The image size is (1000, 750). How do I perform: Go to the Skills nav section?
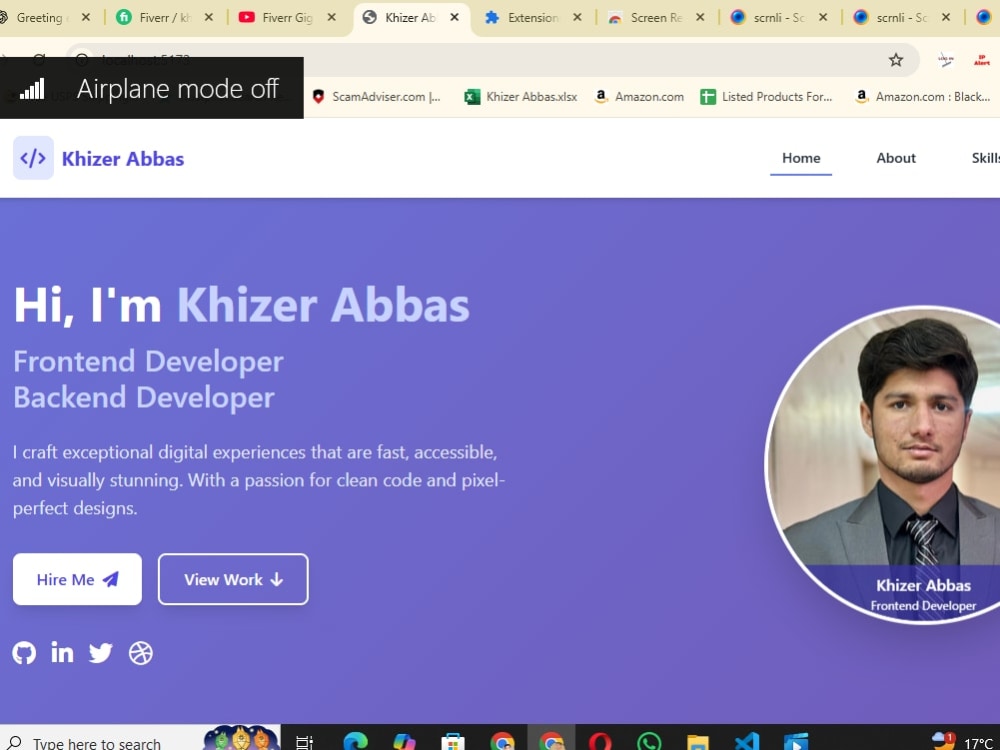[x=985, y=158]
